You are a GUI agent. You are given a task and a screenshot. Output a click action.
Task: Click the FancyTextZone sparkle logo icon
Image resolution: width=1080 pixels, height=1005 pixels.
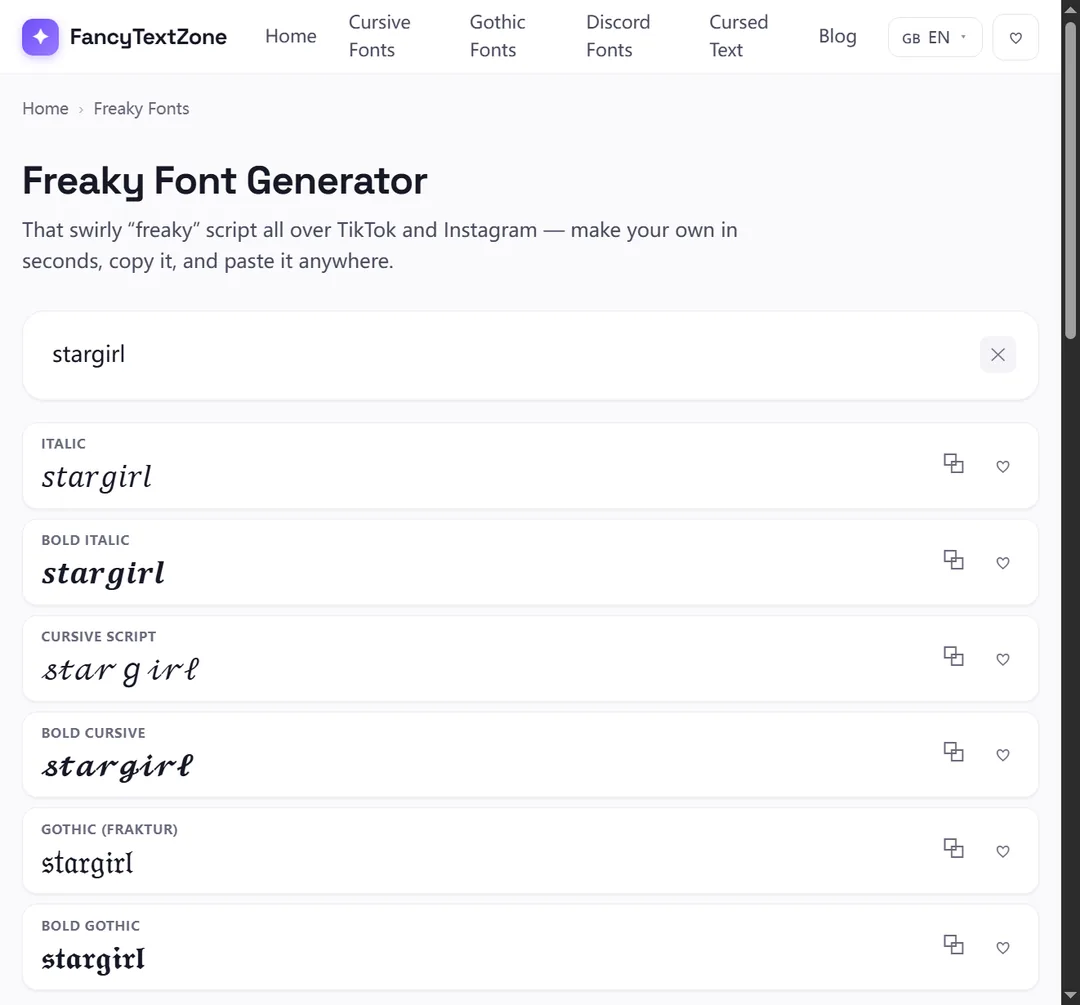40,37
